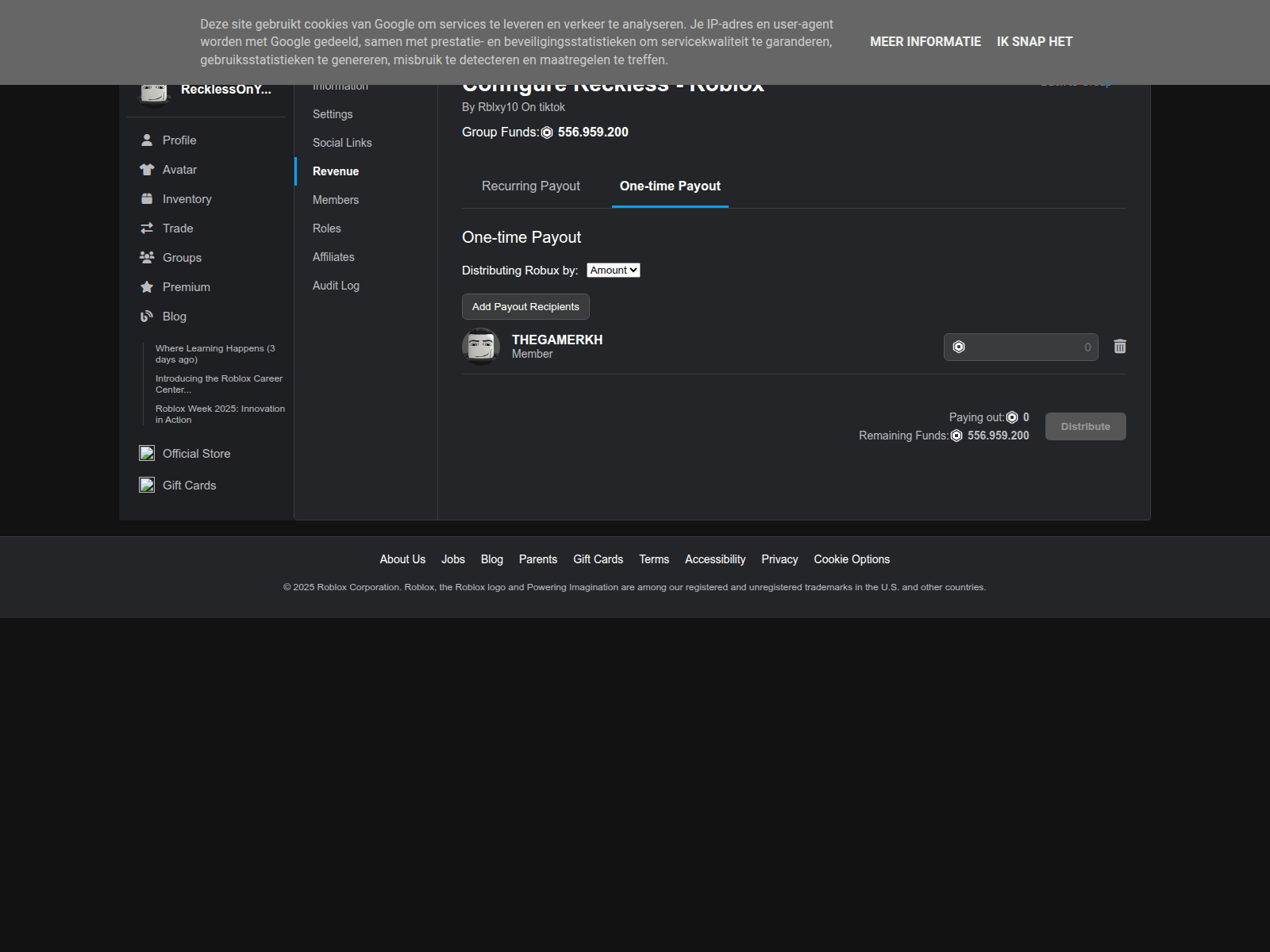Open Gift Cards link in sidebar
Viewport: 1270px width, 952px height.
pyautogui.click(x=189, y=486)
